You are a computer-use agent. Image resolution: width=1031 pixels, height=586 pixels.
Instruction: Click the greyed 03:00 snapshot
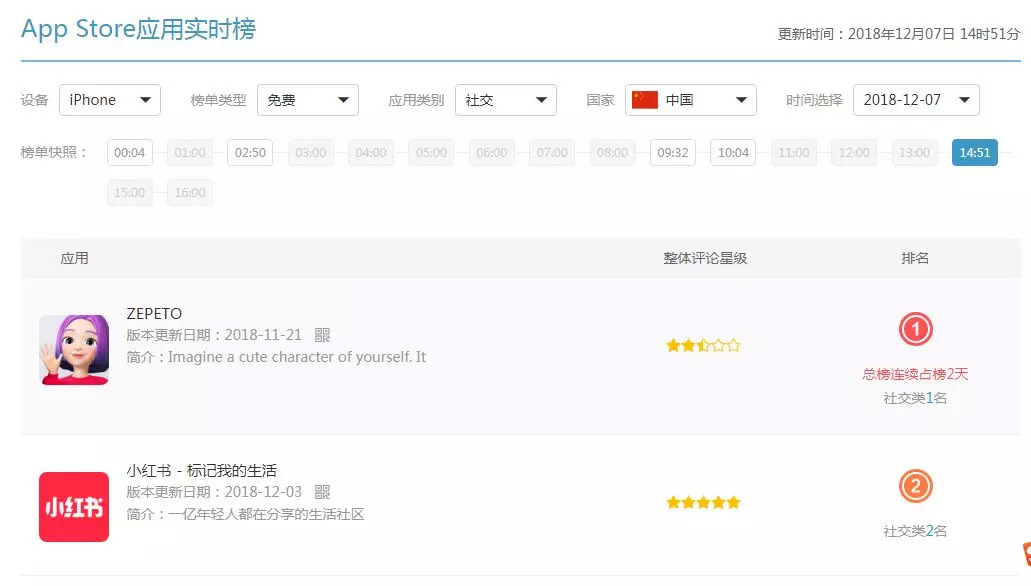coord(310,153)
